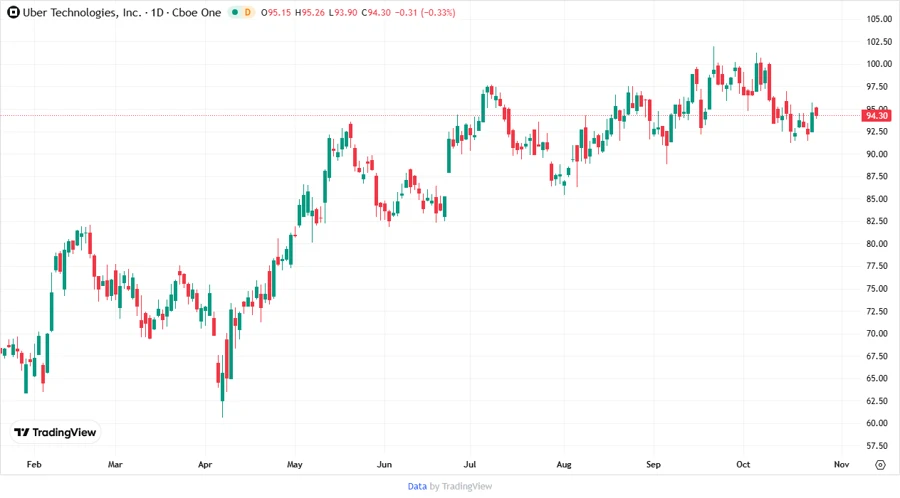This screenshot has height=498, width=900.
Task: Click the 100.00 price axis label
Action: click(x=879, y=64)
